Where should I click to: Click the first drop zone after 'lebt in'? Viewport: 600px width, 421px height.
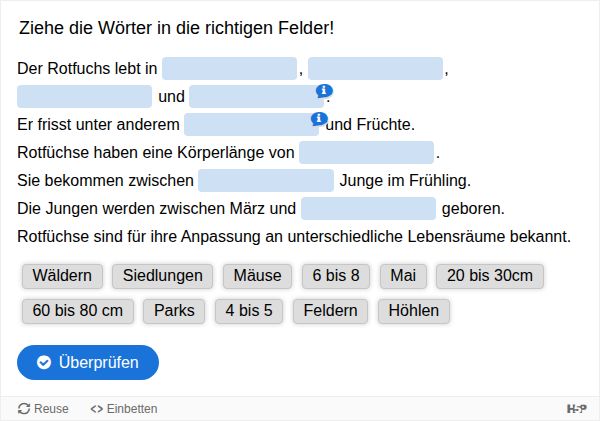(x=230, y=69)
